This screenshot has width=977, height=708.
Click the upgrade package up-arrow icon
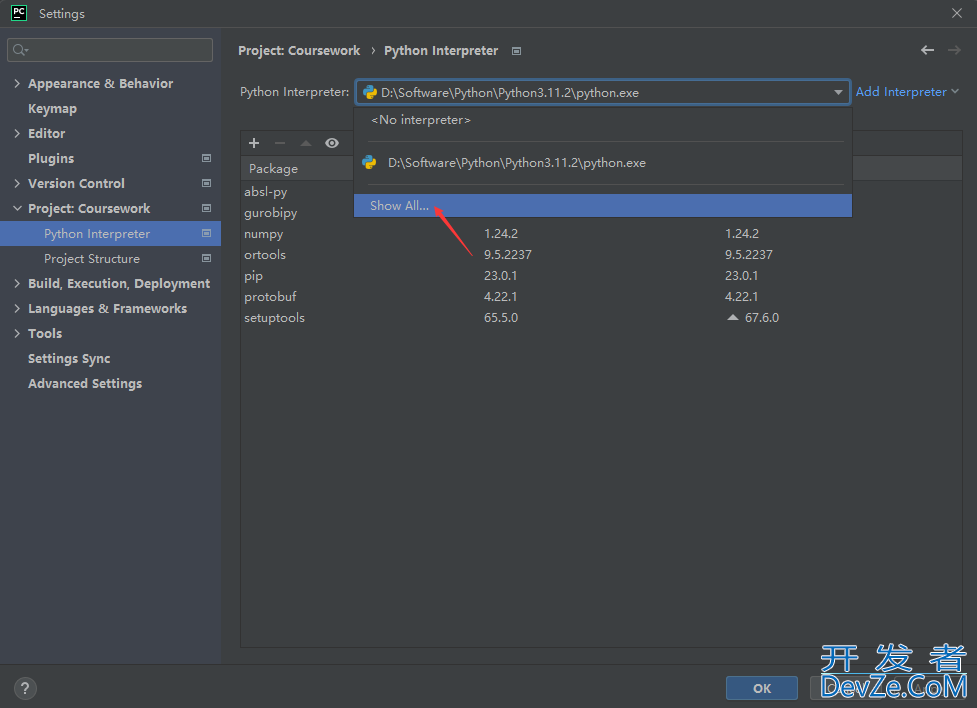tap(306, 143)
